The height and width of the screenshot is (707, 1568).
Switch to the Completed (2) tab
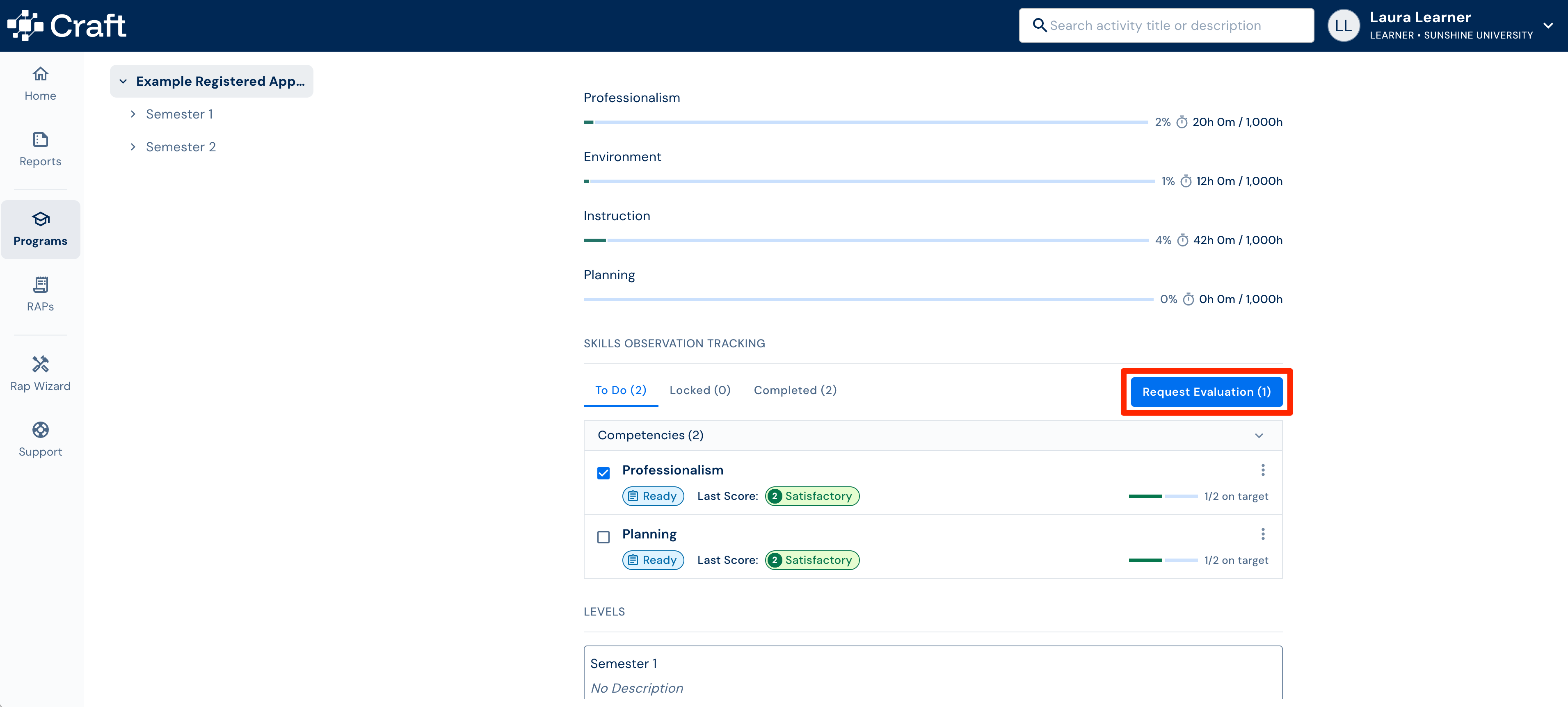click(x=795, y=390)
